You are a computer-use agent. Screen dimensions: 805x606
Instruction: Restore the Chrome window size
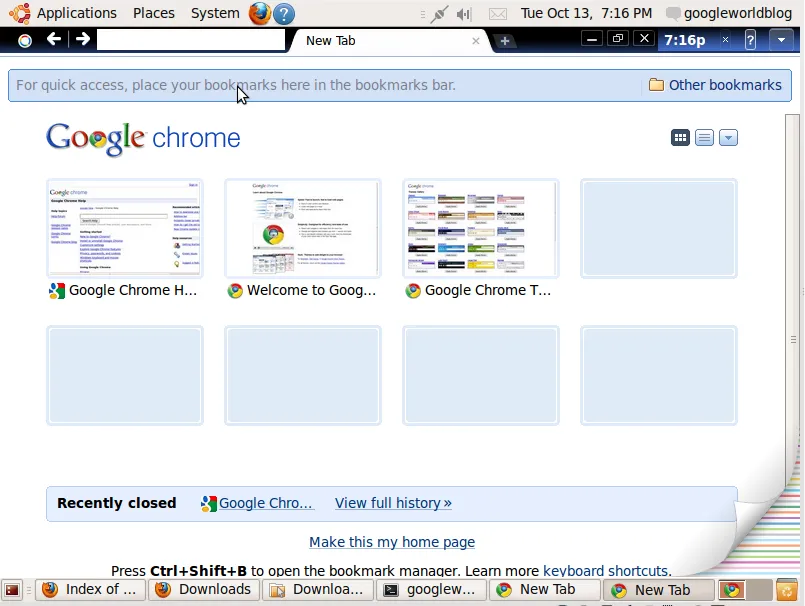click(x=618, y=39)
